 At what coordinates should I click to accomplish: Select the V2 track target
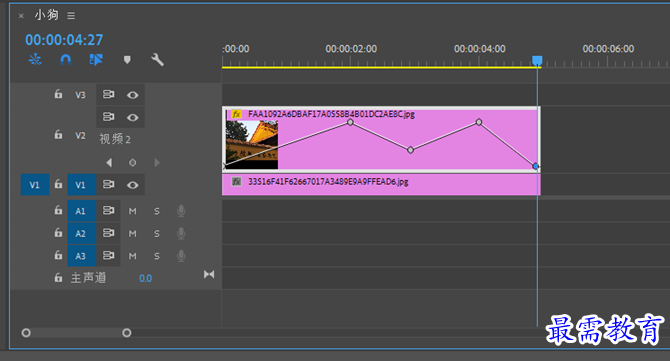click(80, 135)
